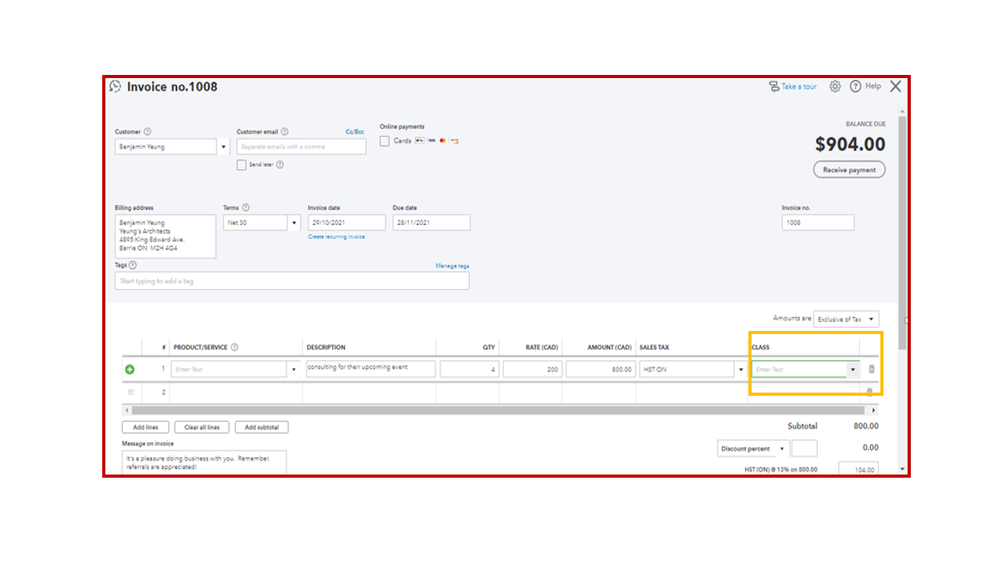Click the Message on invoice text box
This screenshot has width=999, height=562.
pos(204,463)
